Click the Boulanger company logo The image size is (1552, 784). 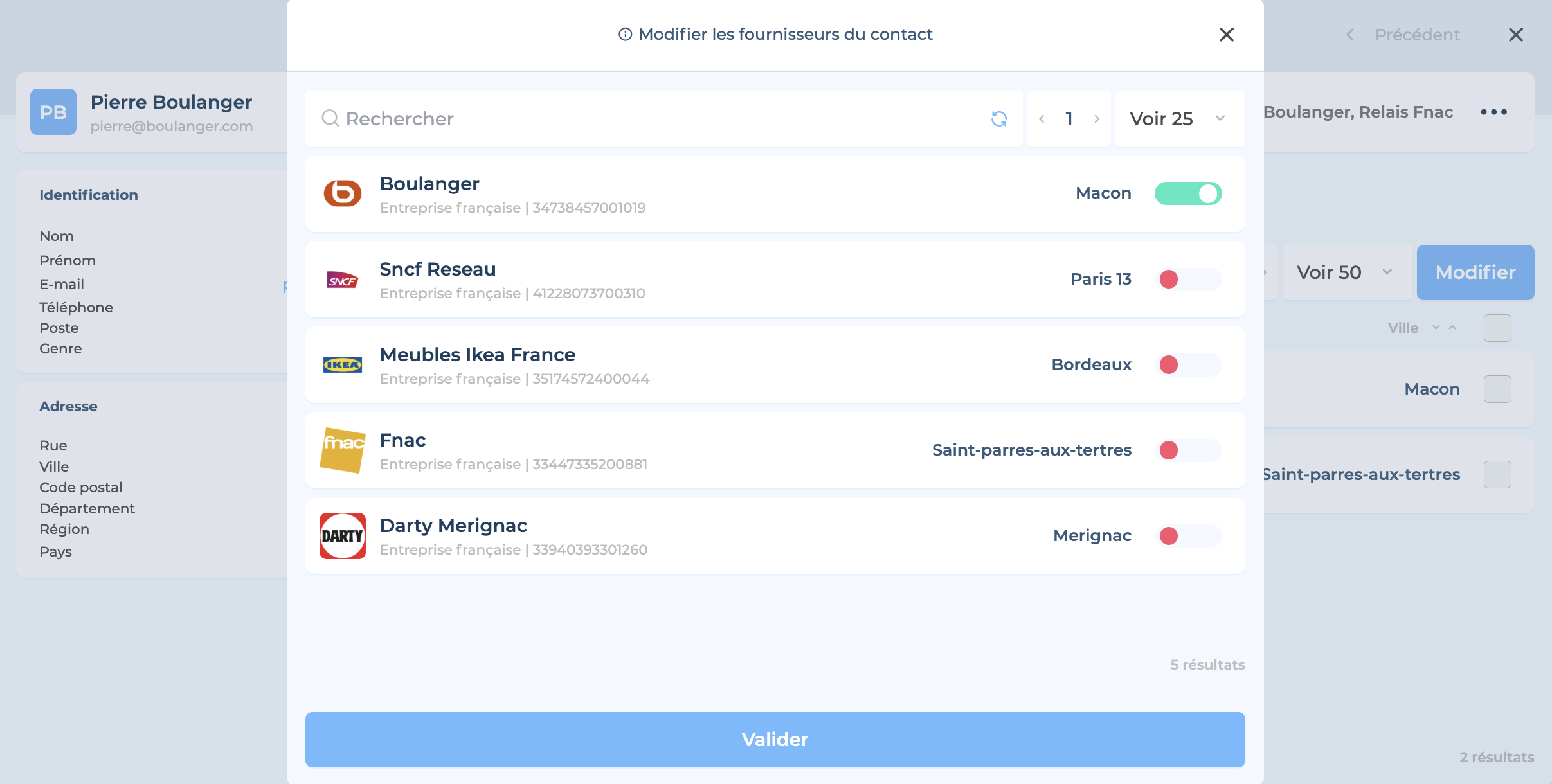[342, 193]
